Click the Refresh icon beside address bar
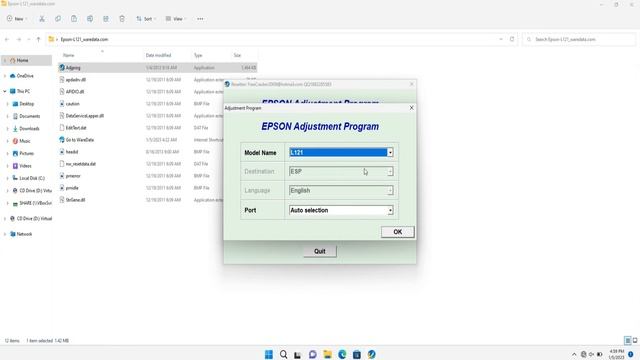 coord(512,39)
